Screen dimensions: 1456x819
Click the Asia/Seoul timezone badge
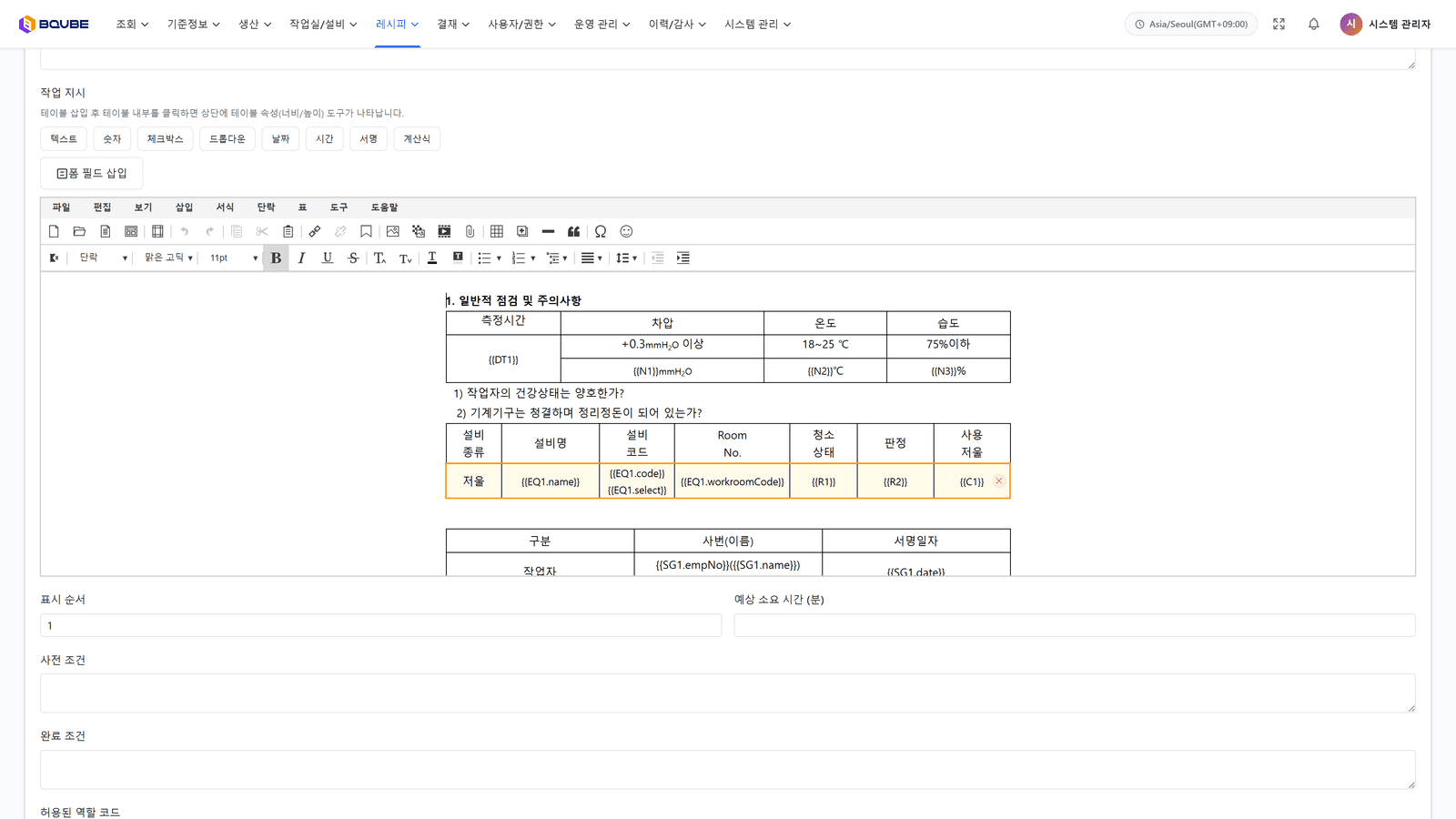pyautogui.click(x=1191, y=25)
